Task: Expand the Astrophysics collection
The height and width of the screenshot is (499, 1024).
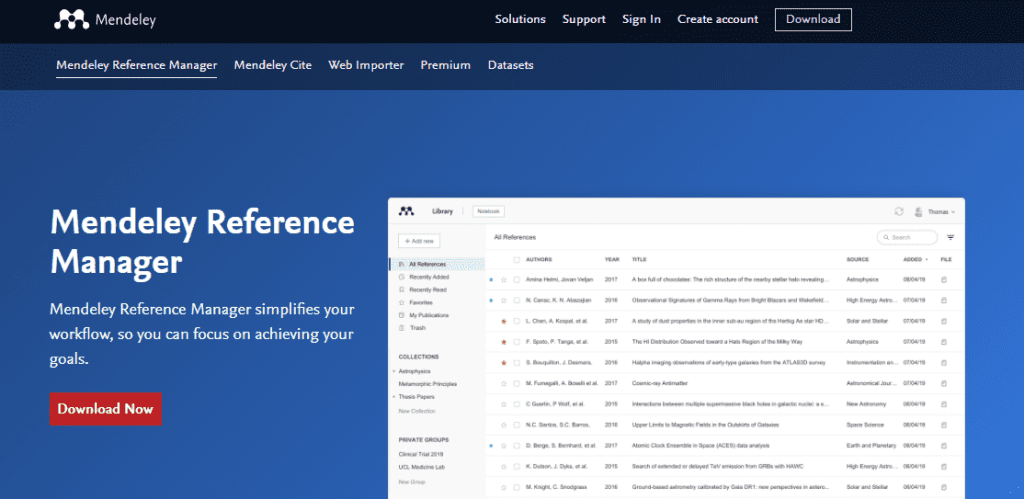Action: tap(393, 371)
